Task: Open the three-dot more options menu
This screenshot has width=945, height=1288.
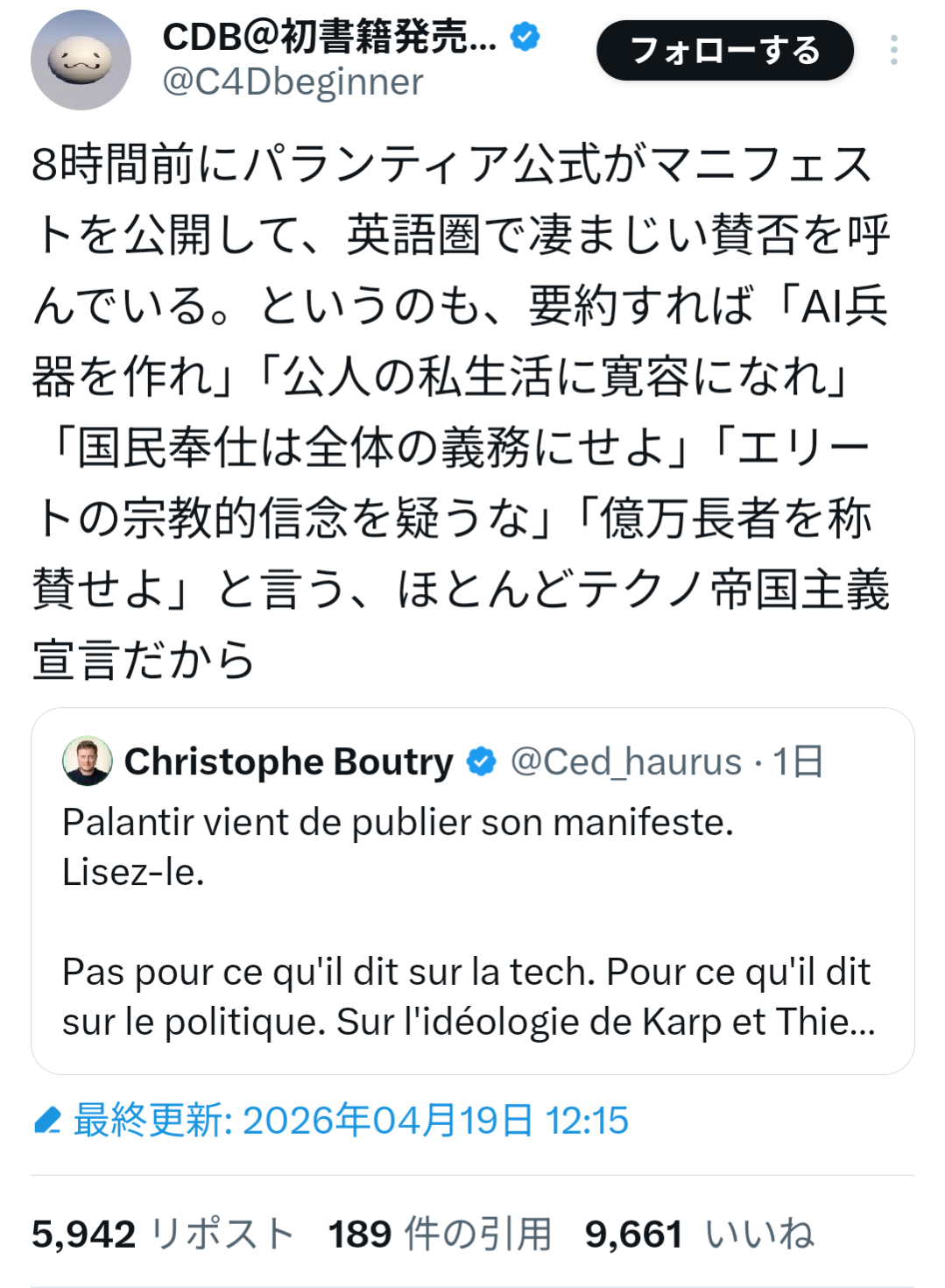Action: (x=893, y=51)
